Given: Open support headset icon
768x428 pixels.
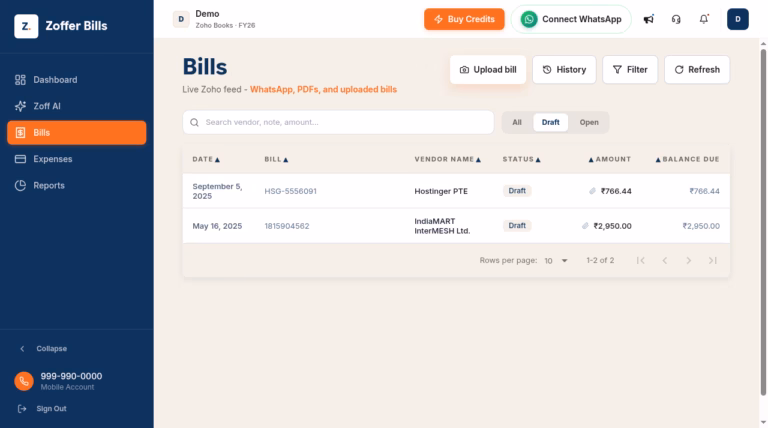Looking at the screenshot, I should pos(676,19).
